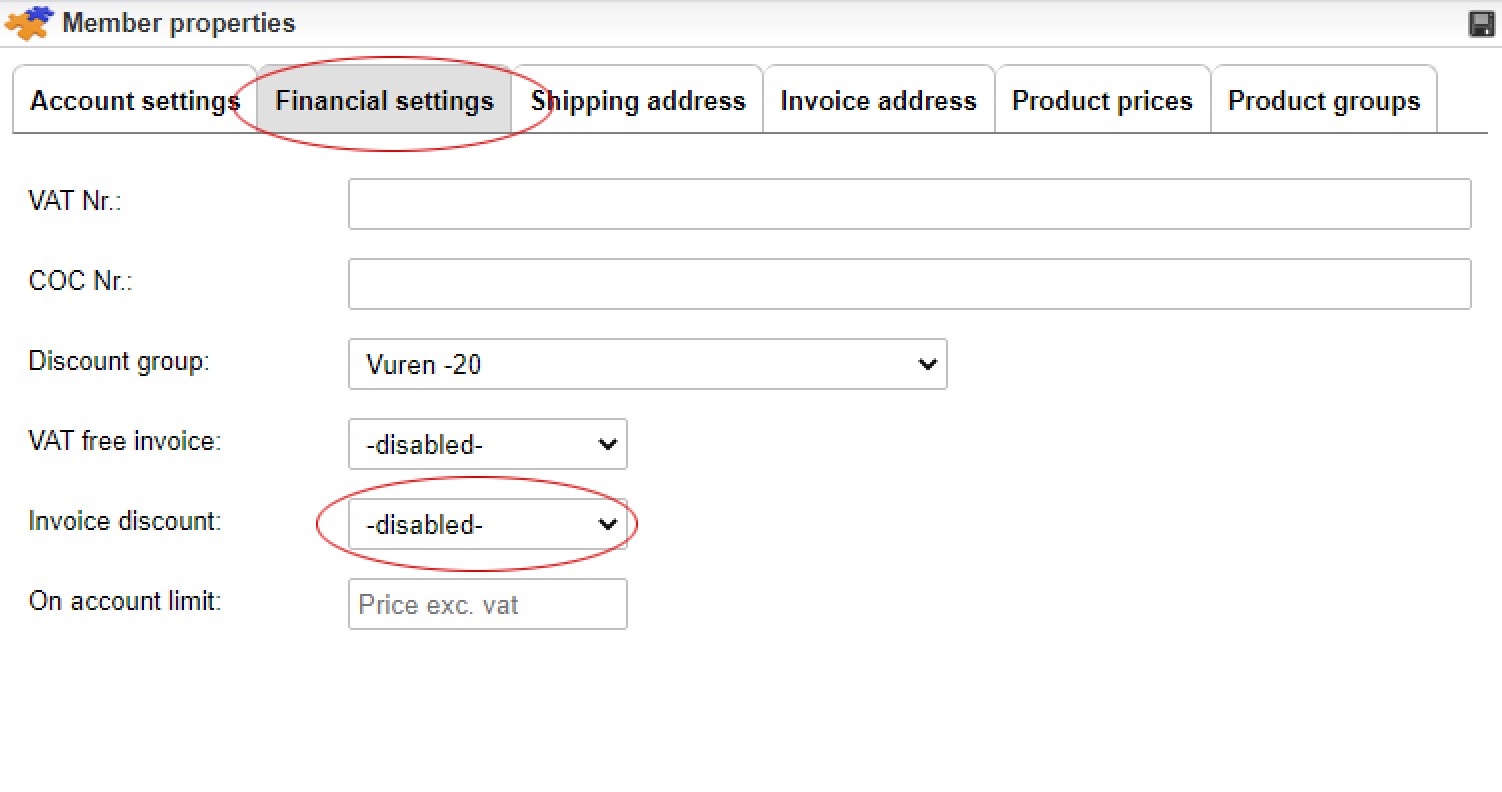Go to the Invoice address tab
This screenshot has width=1502, height=792.
878,101
